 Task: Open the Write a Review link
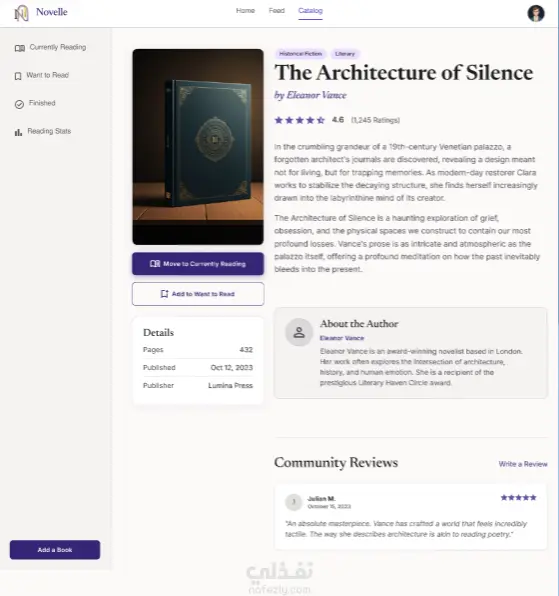point(523,464)
